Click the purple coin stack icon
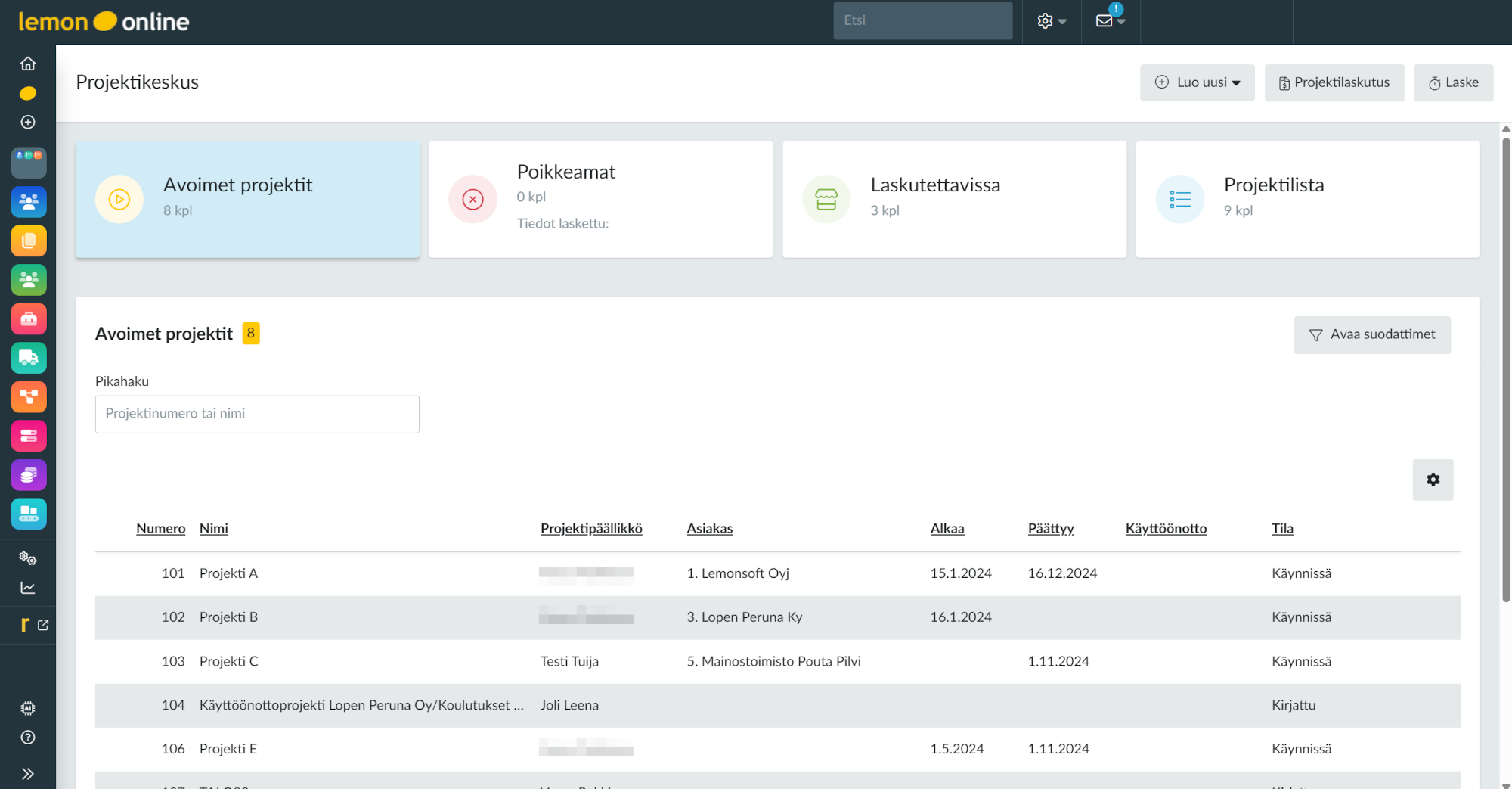The height and width of the screenshot is (789, 1512). click(x=29, y=475)
